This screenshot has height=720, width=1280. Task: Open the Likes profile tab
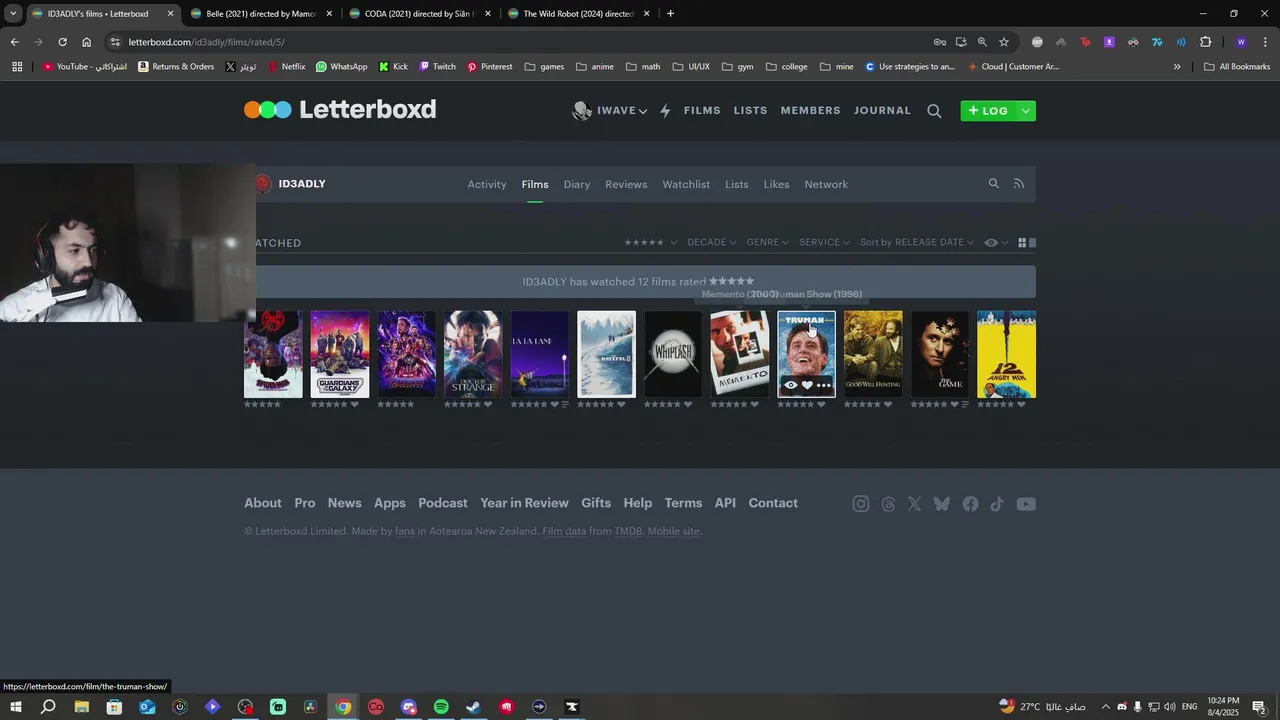(776, 184)
